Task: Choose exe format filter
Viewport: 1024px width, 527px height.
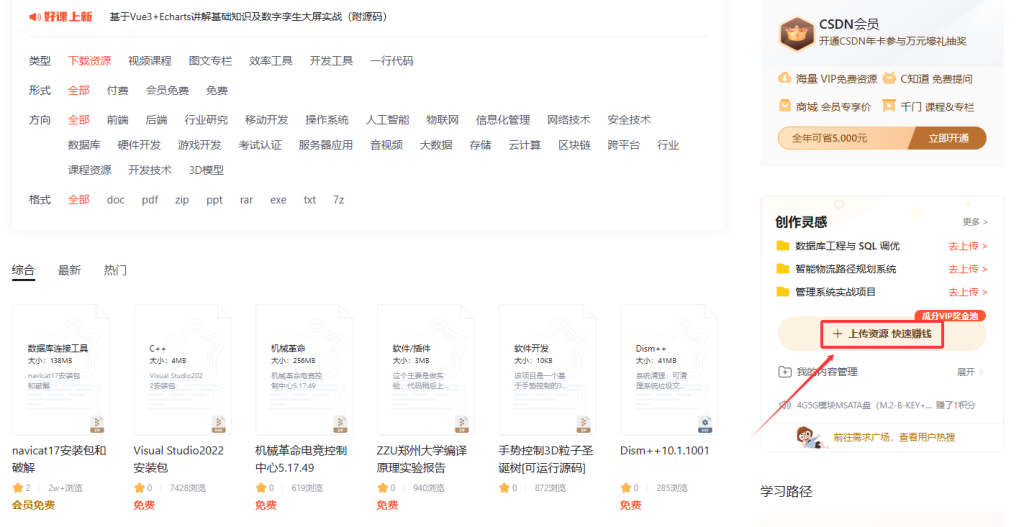Action: (x=278, y=200)
